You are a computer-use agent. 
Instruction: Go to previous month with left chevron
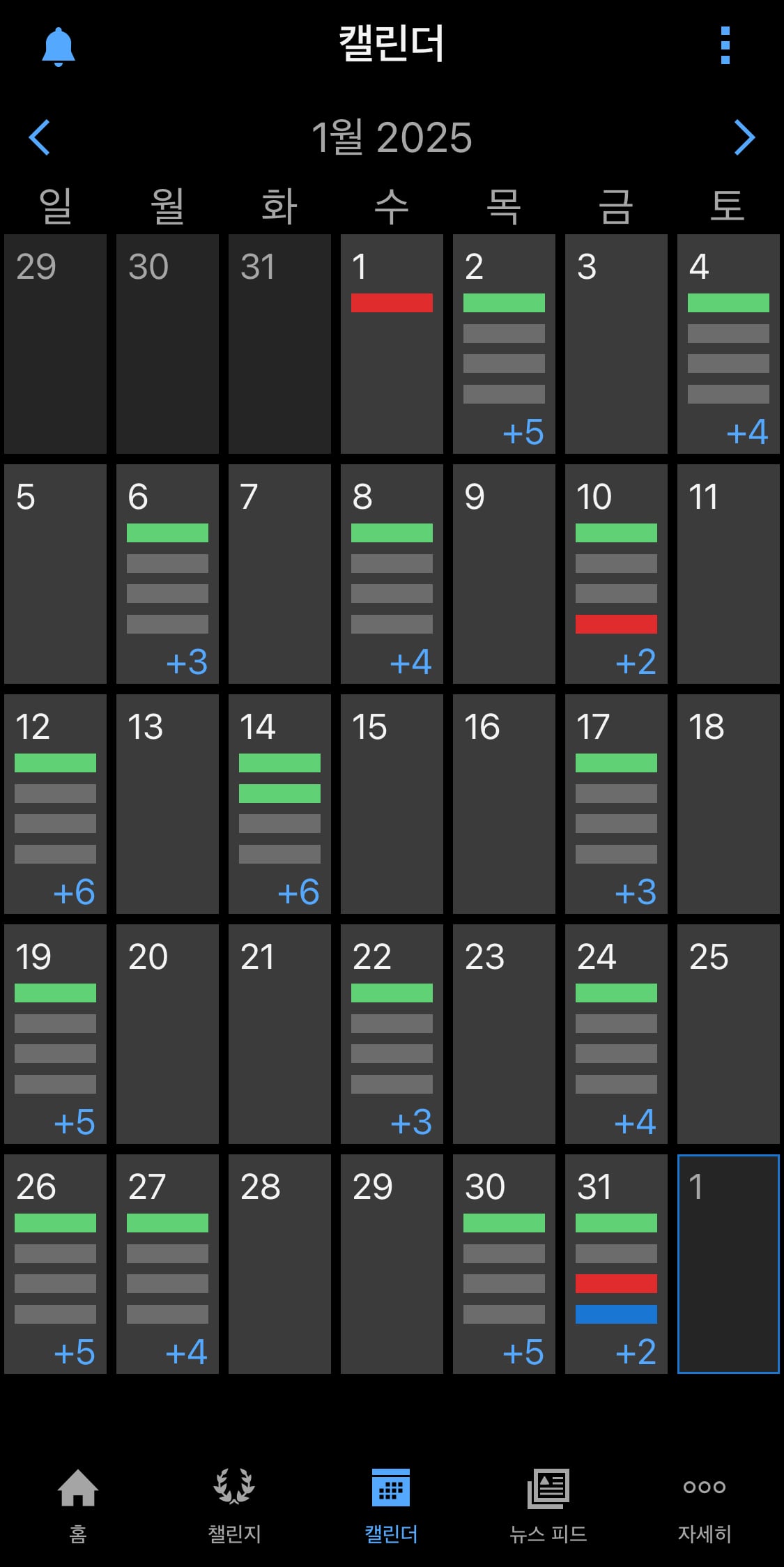[39, 137]
